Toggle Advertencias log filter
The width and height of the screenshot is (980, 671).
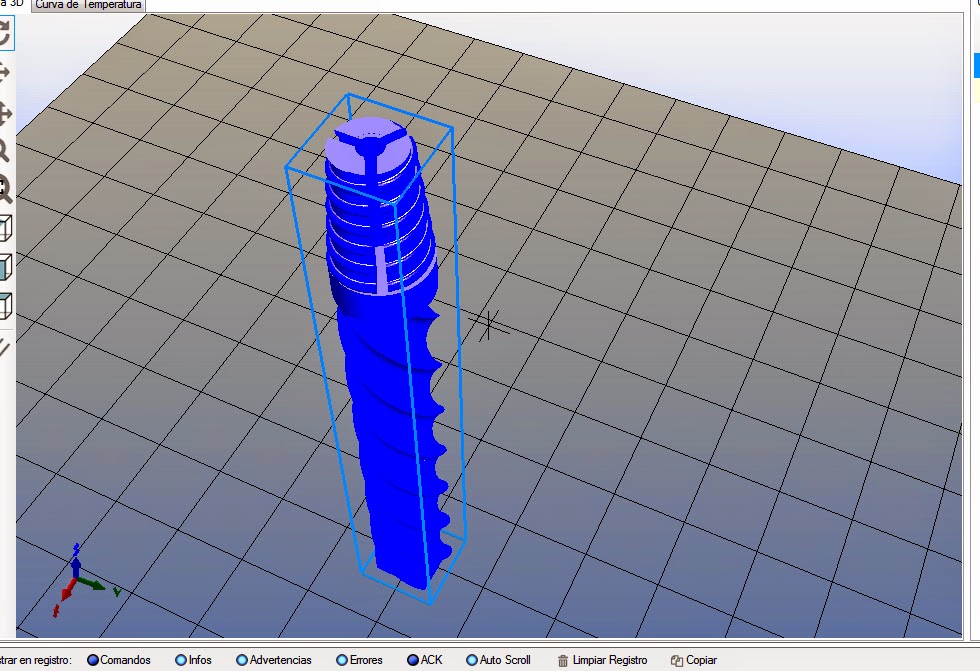(274, 660)
